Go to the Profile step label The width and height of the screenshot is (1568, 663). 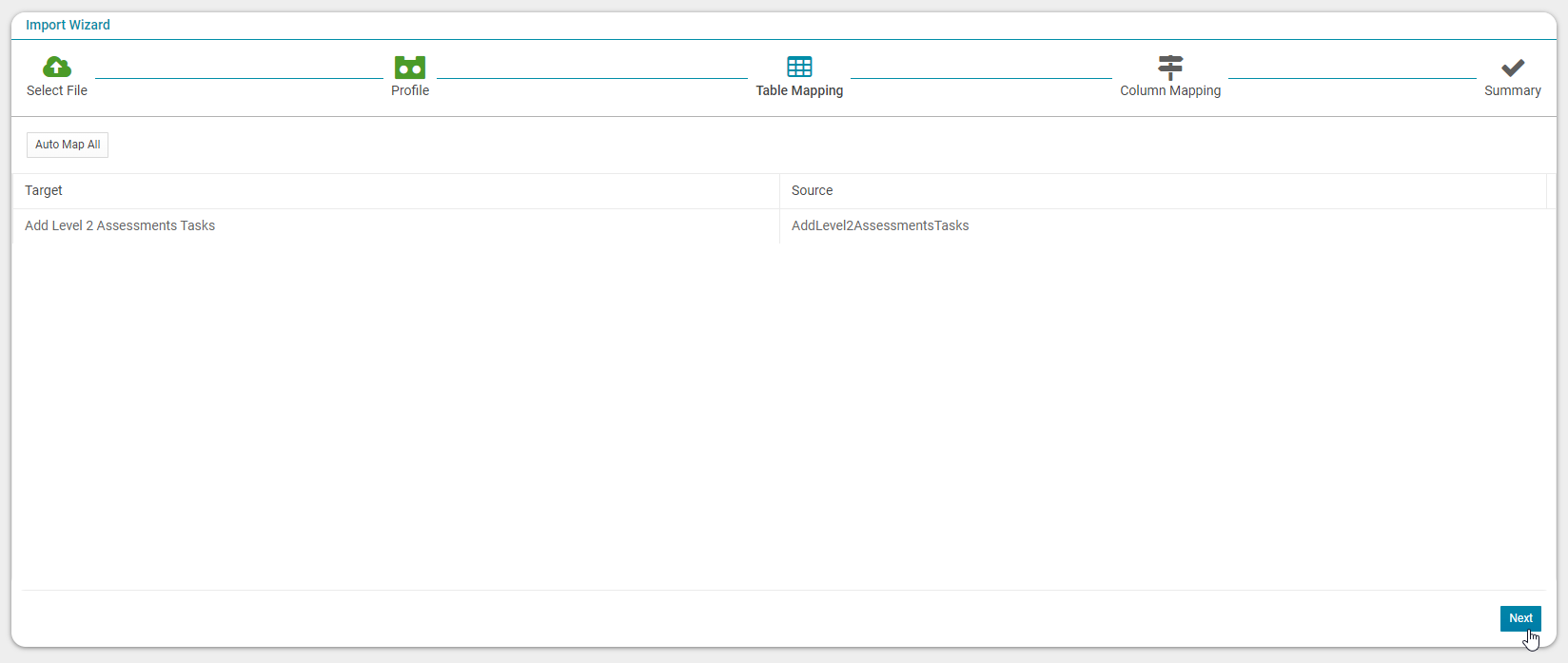tap(410, 90)
